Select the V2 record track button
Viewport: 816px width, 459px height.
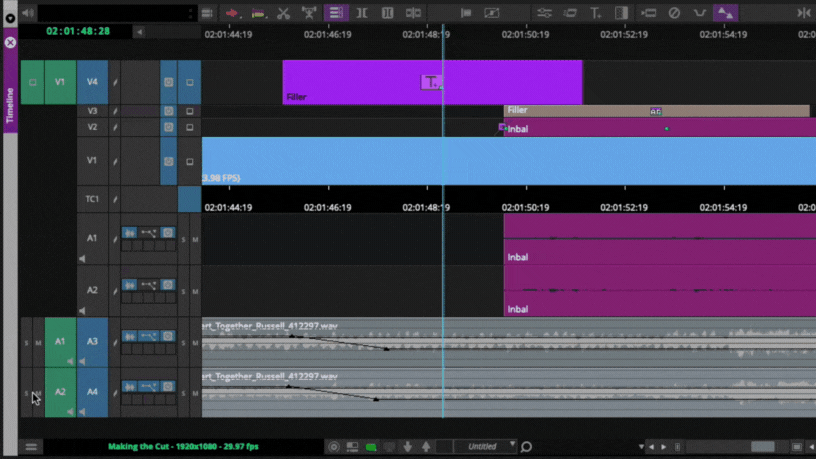[x=92, y=127]
